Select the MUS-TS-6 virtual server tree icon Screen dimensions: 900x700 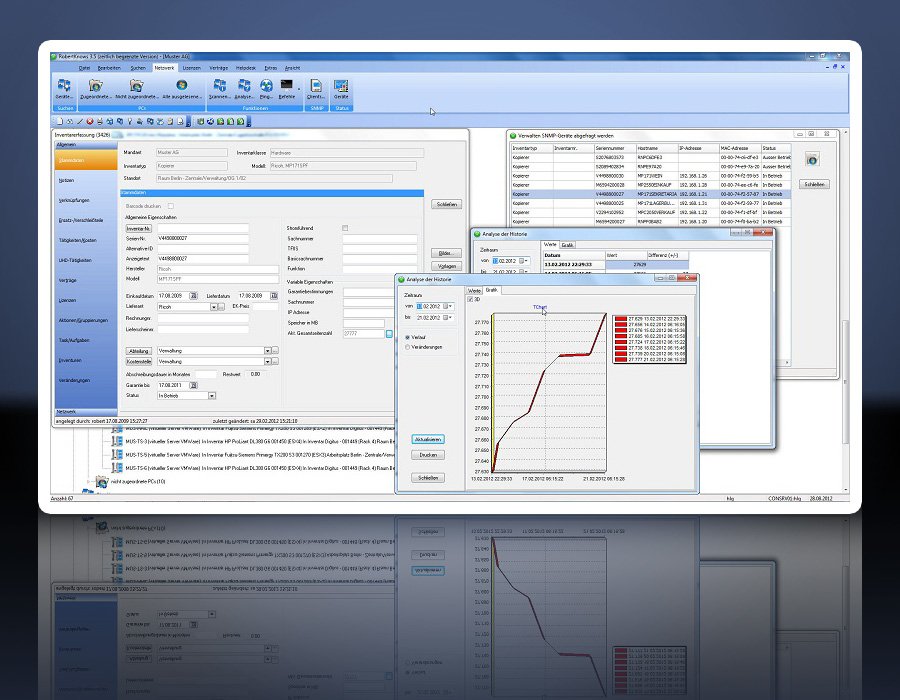pyautogui.click(x=117, y=468)
